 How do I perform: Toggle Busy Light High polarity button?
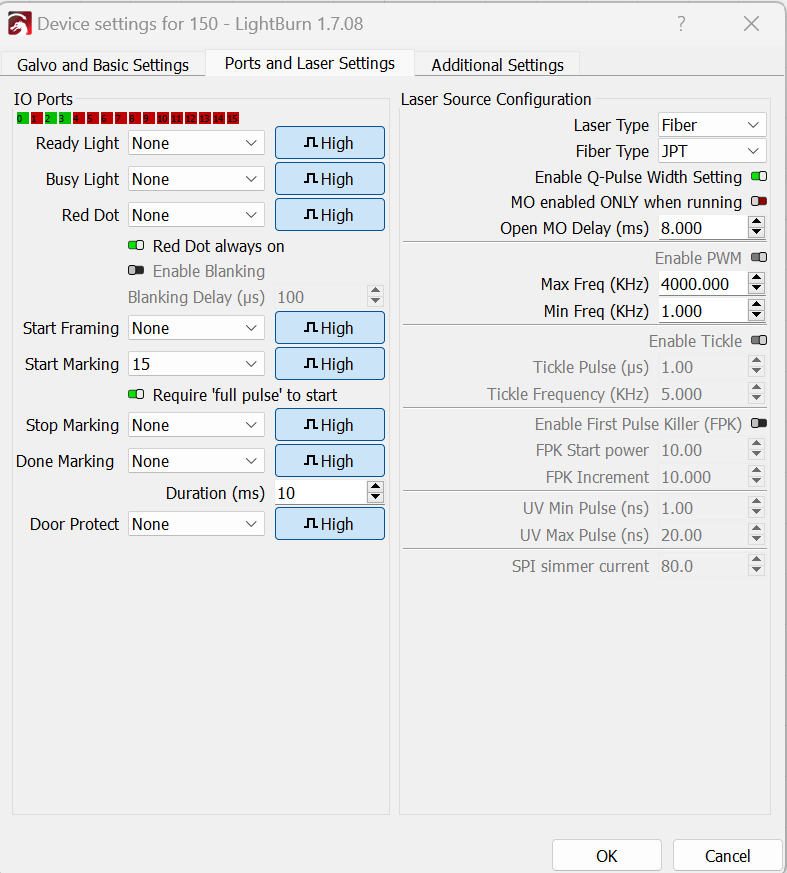(x=329, y=179)
